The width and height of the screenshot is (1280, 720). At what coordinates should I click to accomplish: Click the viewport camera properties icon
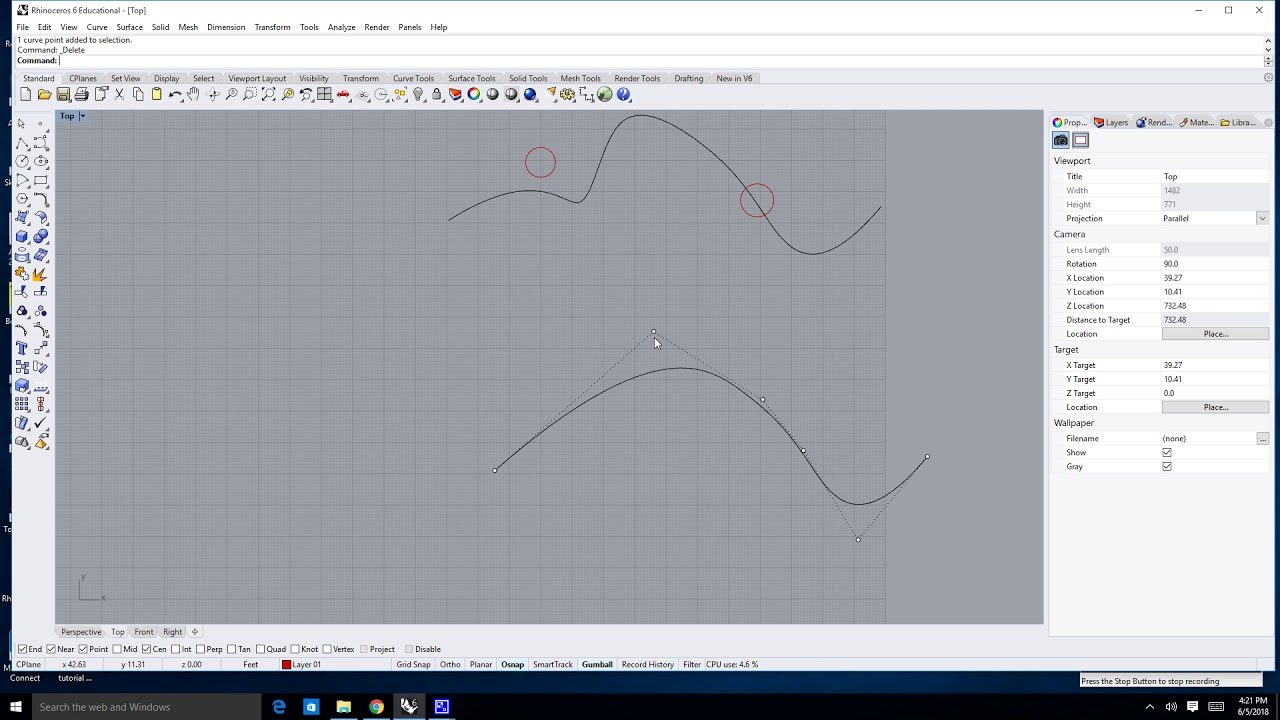pyautogui.click(x=1061, y=140)
